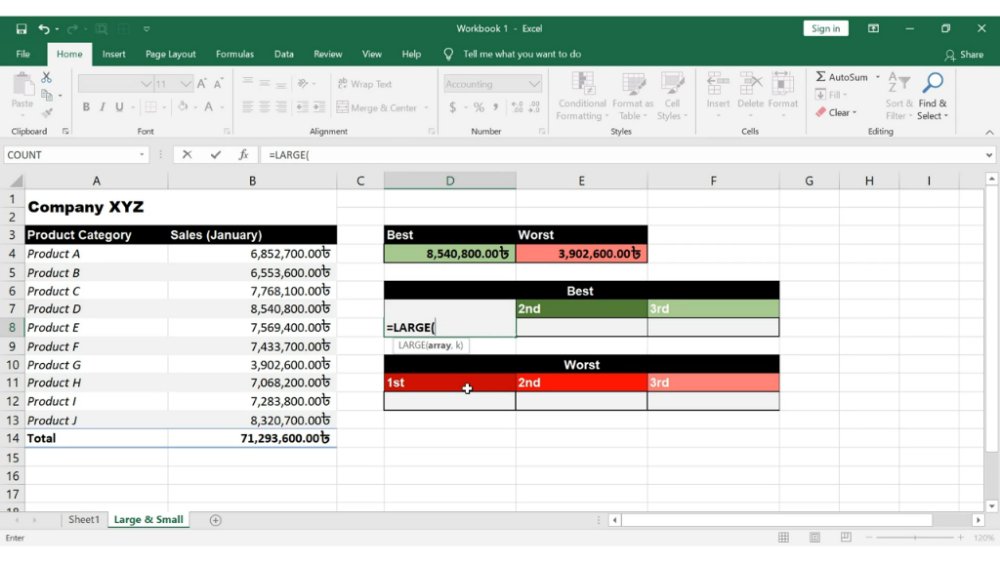Open Find & Select magnifier menu
1000x562 pixels.
pos(933,96)
